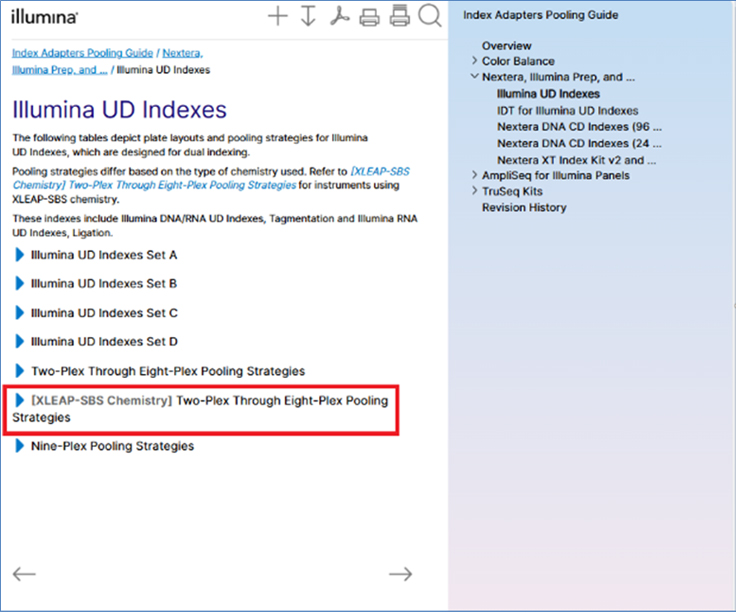Image resolution: width=736 pixels, height=613 pixels.
Task: Open search with the magnifying glass icon
Action: [430, 16]
